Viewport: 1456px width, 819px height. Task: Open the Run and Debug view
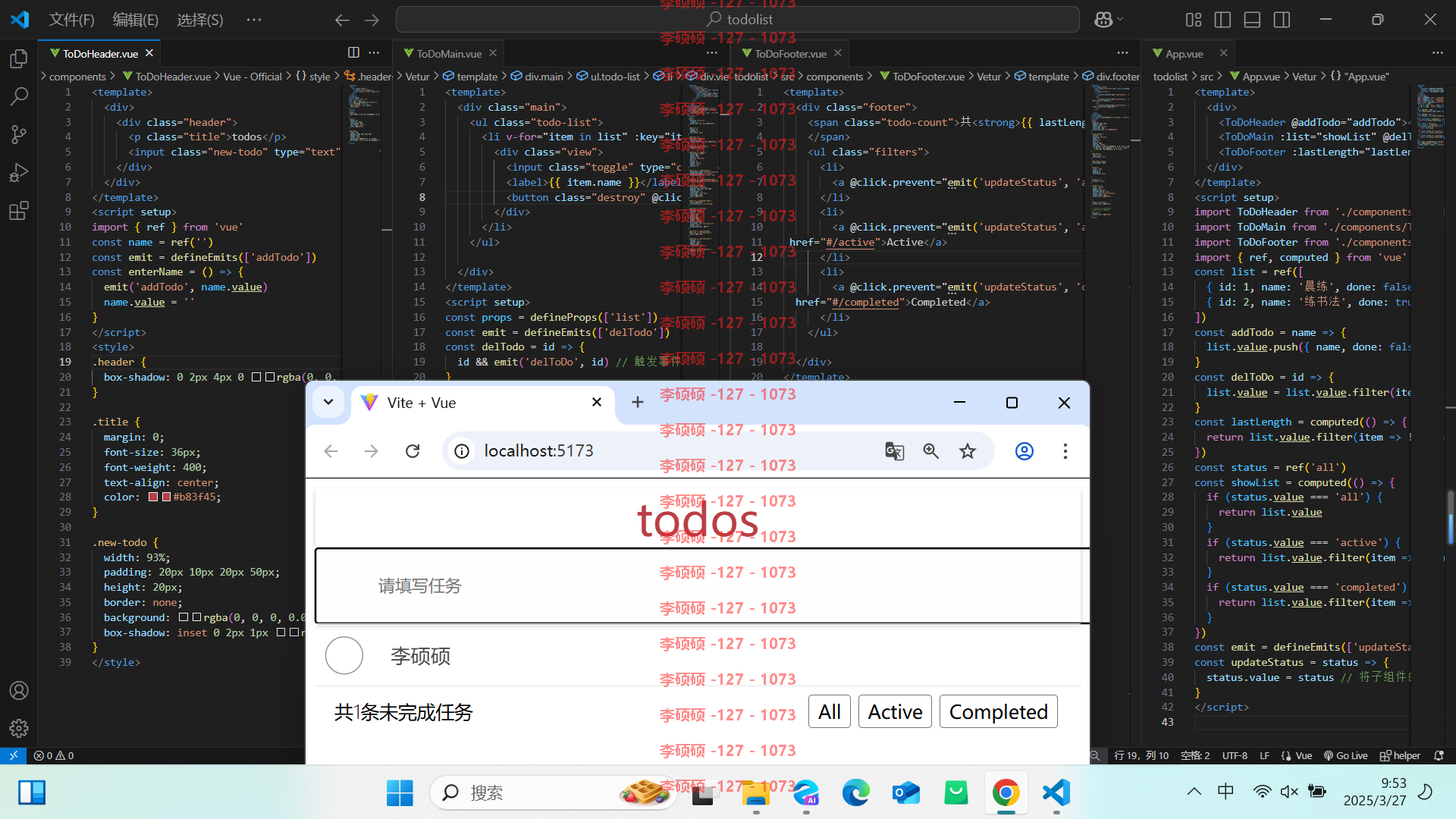point(19,173)
